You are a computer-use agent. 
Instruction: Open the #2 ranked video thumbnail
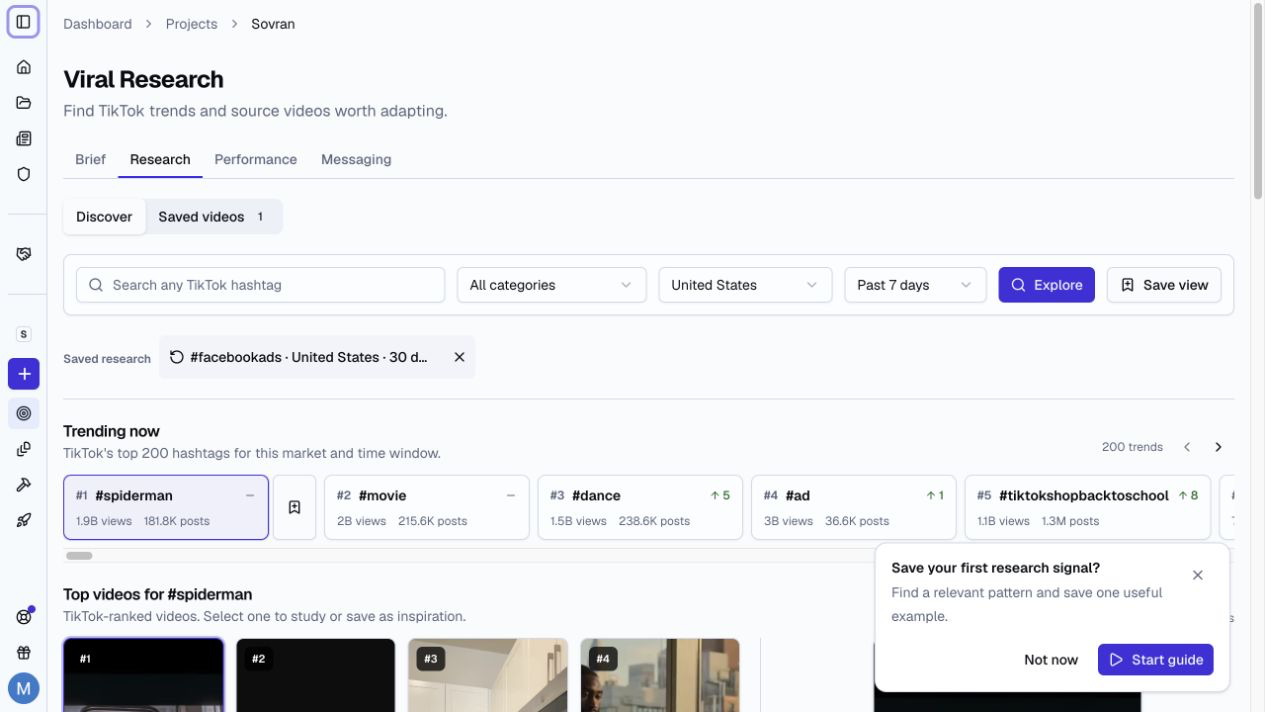(x=316, y=675)
